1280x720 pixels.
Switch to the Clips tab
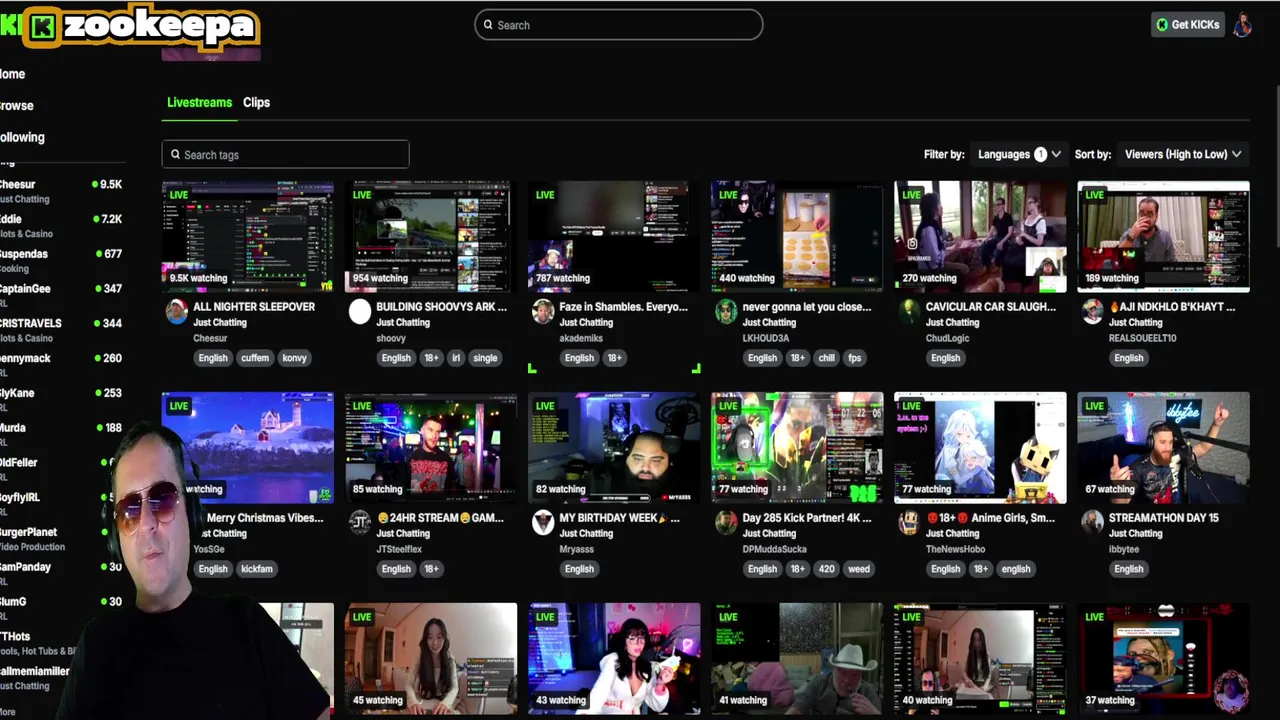coord(256,102)
